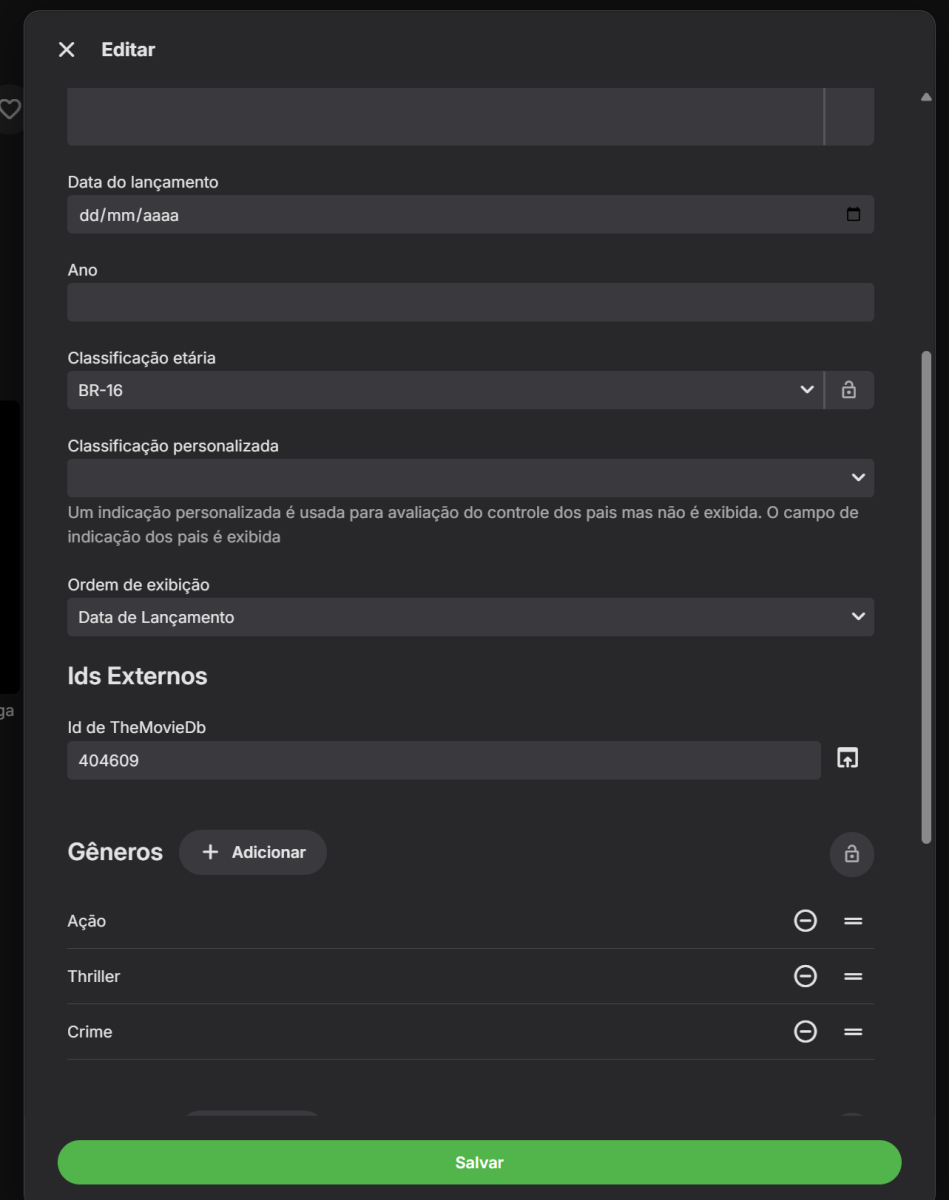Image resolution: width=949 pixels, height=1200 pixels.
Task: Open the Ordem de exibição dropdown
Action: [857, 617]
